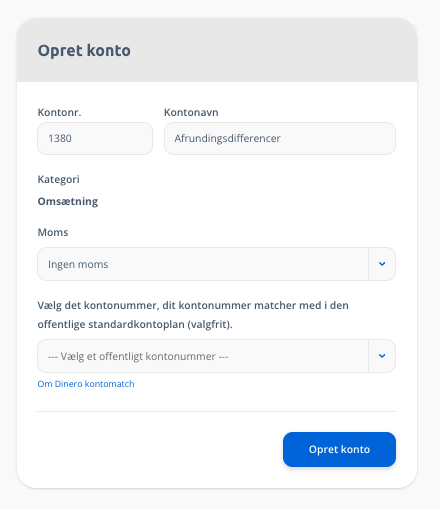Viewport: 440px width, 509px height.
Task: Click the Kontonr. label text
Action: coord(59,112)
